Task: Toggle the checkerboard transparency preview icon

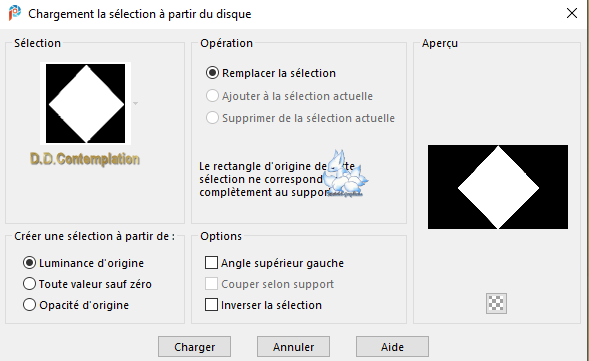Action: [496, 303]
